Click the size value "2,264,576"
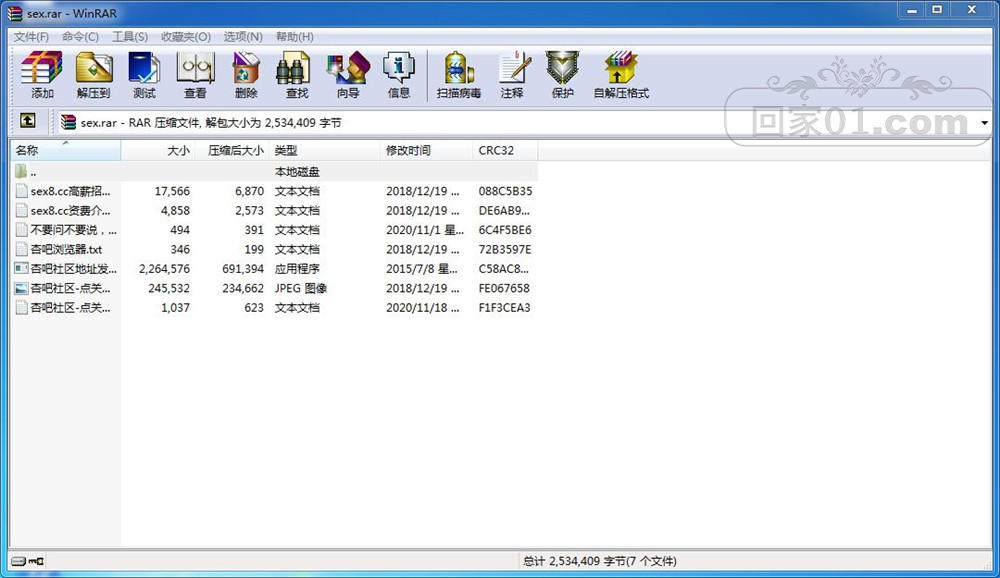This screenshot has width=1000, height=578. (x=165, y=269)
